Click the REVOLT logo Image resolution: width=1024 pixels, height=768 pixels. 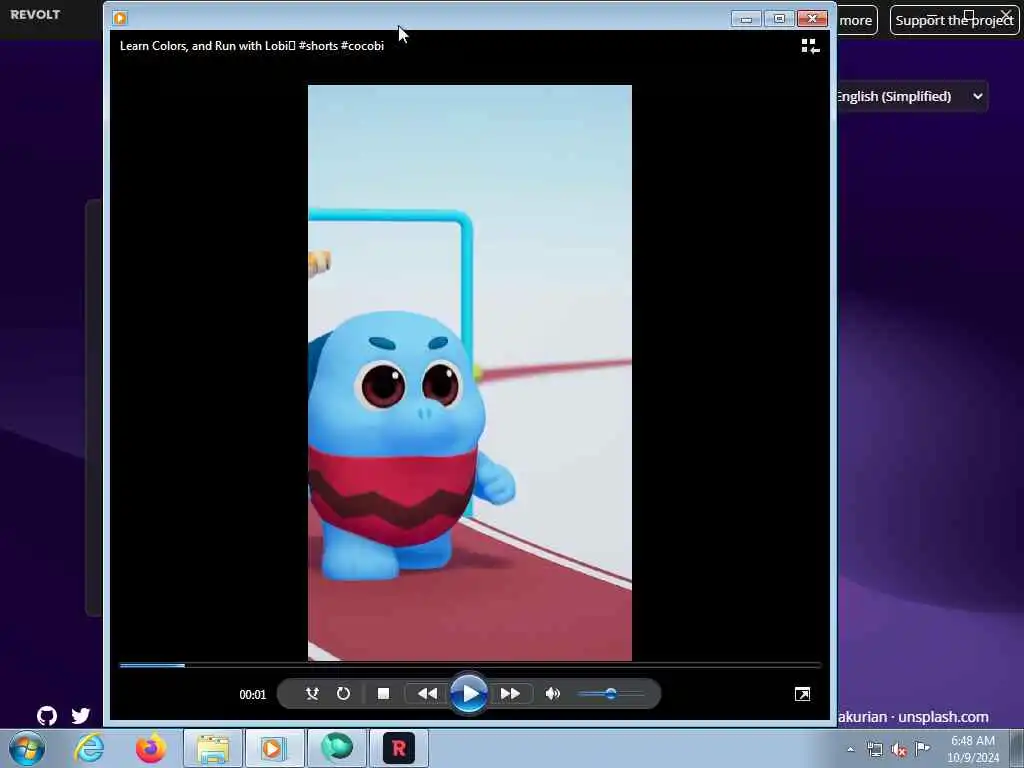tap(35, 14)
